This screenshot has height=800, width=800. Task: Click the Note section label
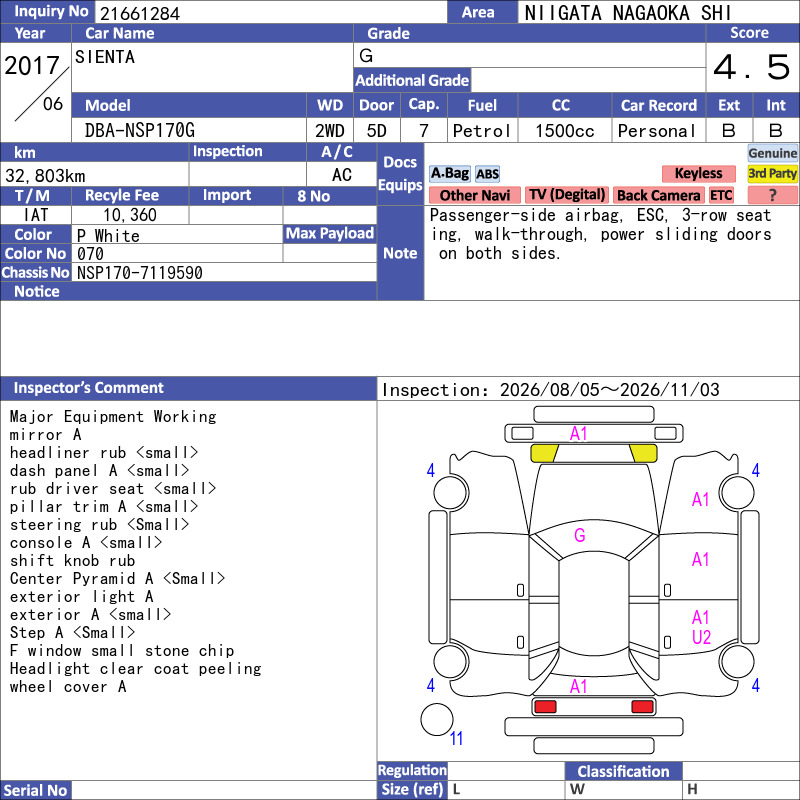(400, 253)
